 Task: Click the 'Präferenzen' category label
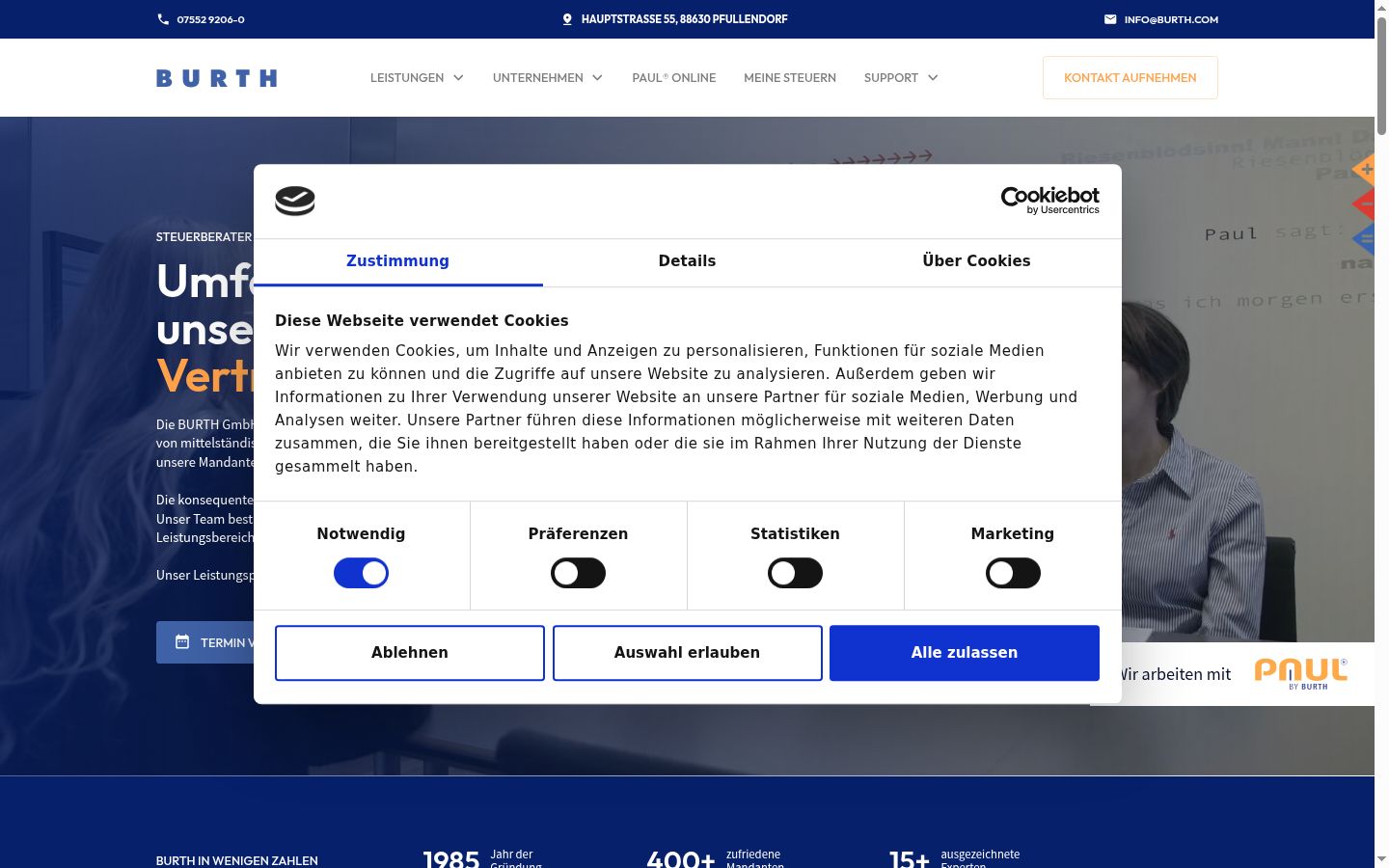(x=579, y=534)
